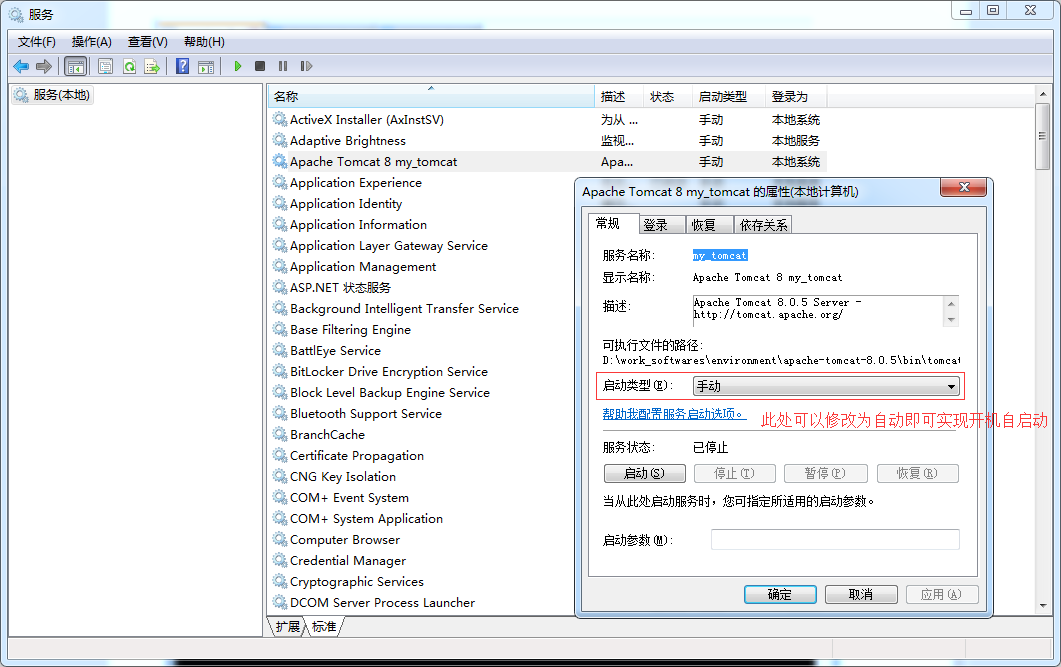Image resolution: width=1061 pixels, height=667 pixels.
Task: Sort by 启动类型 column header
Action: (x=728, y=97)
